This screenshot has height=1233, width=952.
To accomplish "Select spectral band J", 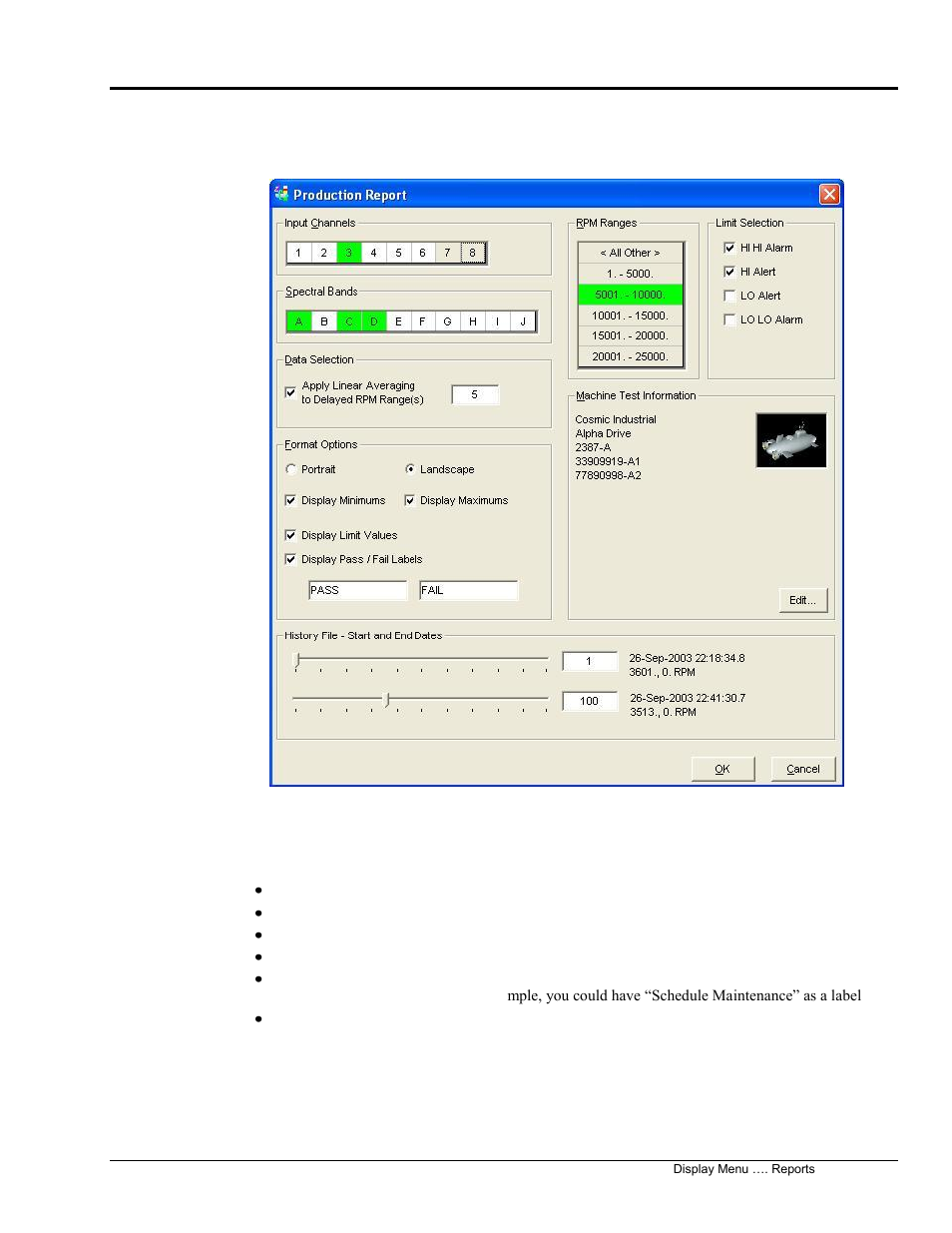I will tap(523, 321).
